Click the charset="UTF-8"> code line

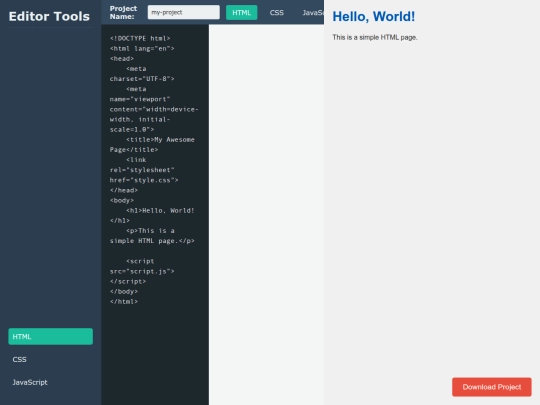[142, 79]
